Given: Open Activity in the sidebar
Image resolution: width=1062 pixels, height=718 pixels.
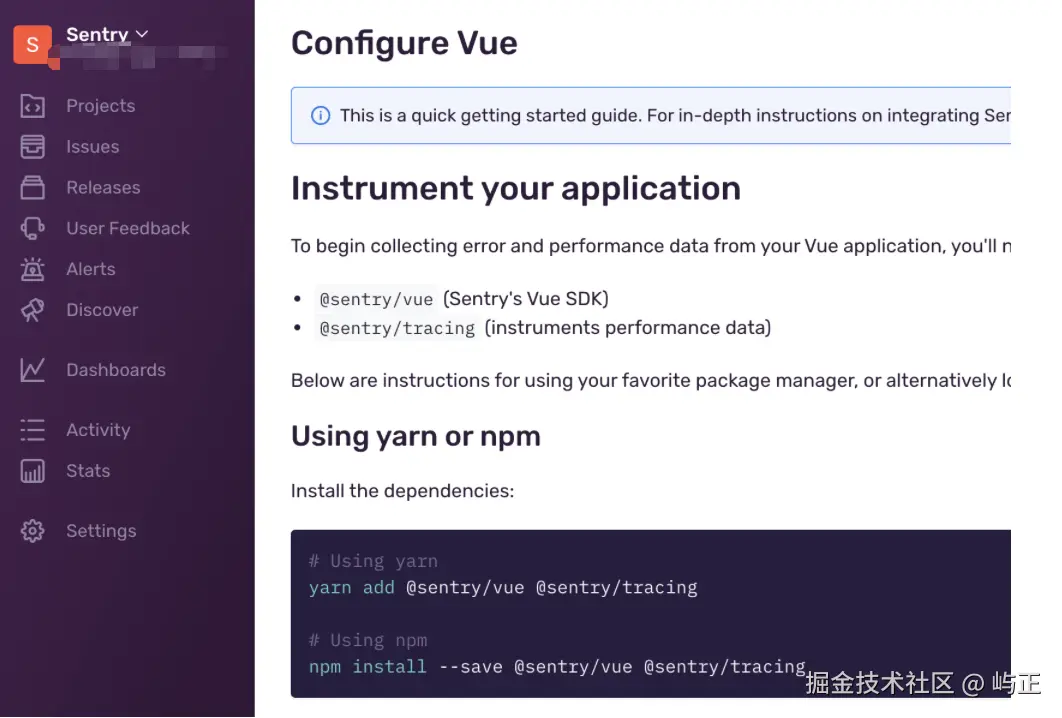Looking at the screenshot, I should click(x=98, y=430).
